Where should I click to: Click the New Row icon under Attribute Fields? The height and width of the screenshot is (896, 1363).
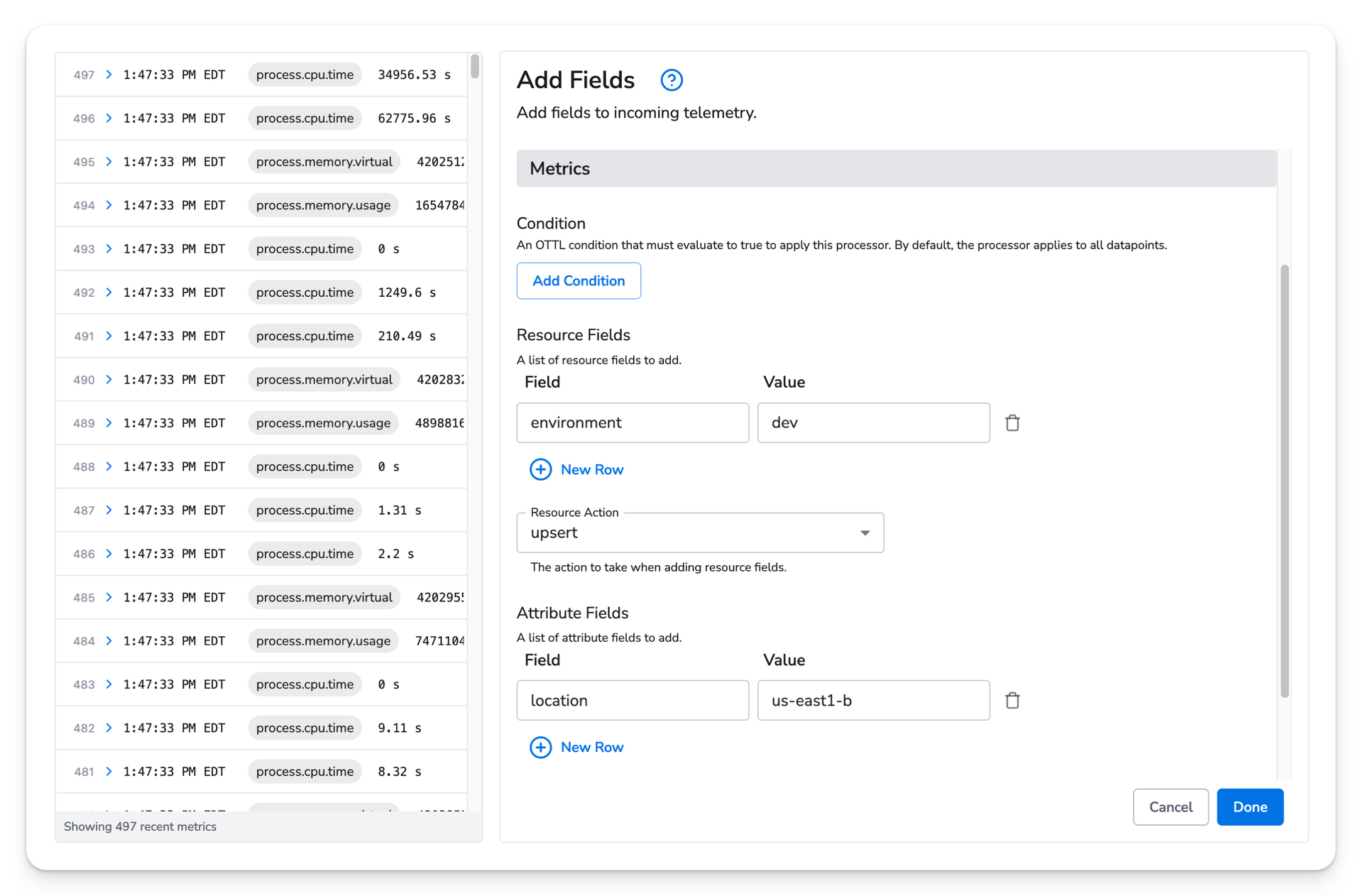click(x=540, y=747)
